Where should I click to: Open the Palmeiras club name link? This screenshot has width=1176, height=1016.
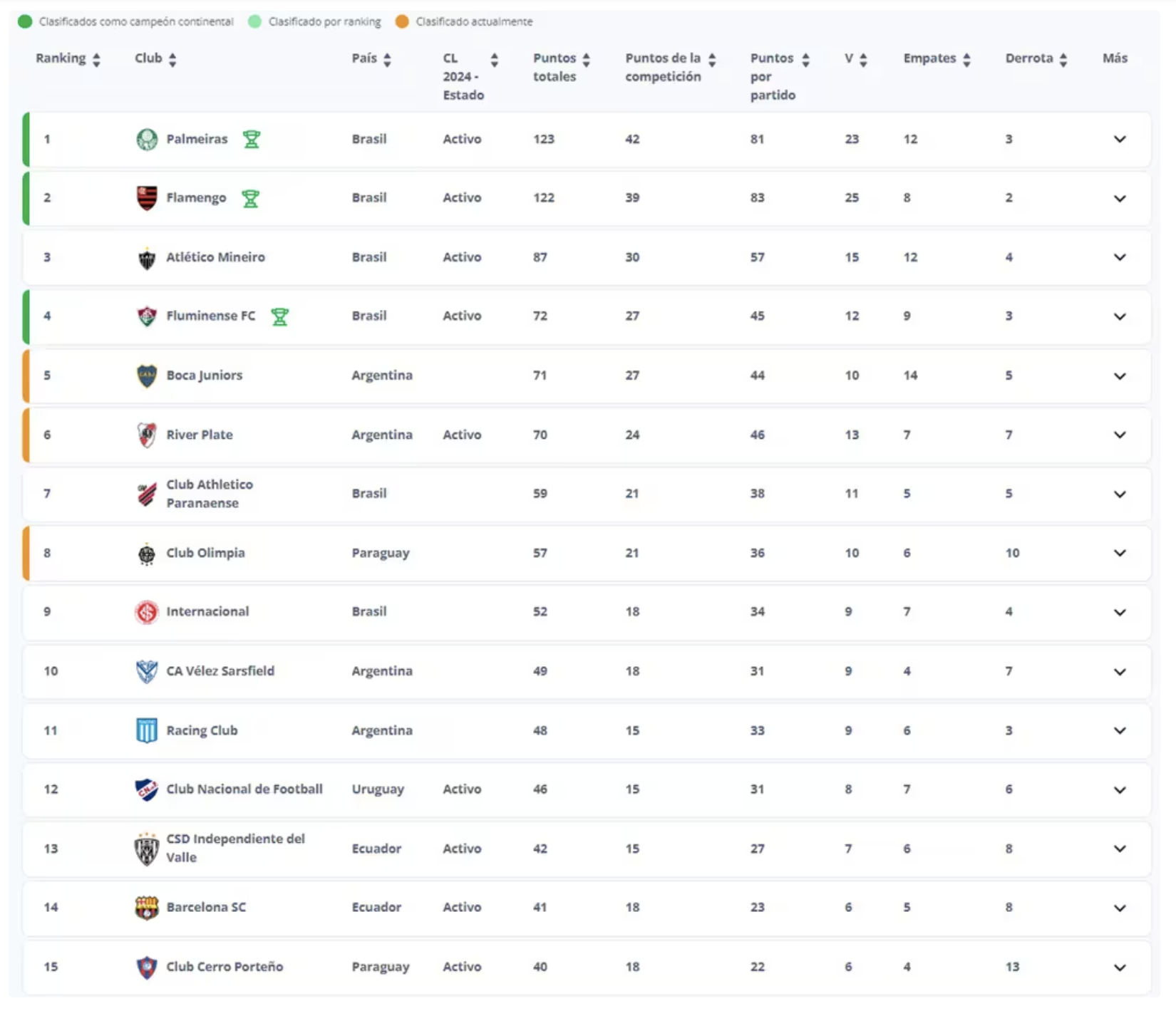tap(197, 139)
